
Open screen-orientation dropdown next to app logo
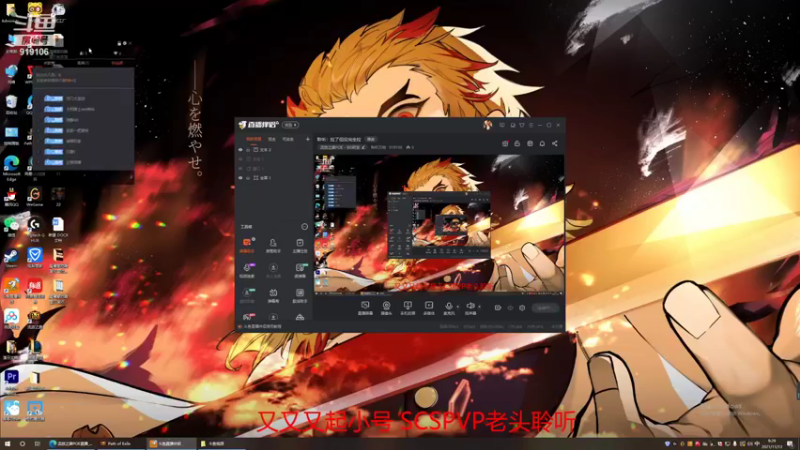pyautogui.click(x=291, y=125)
